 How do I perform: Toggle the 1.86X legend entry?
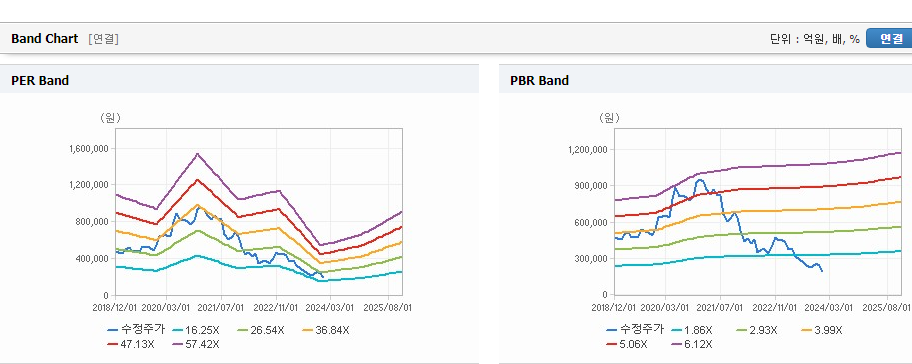click(x=692, y=330)
